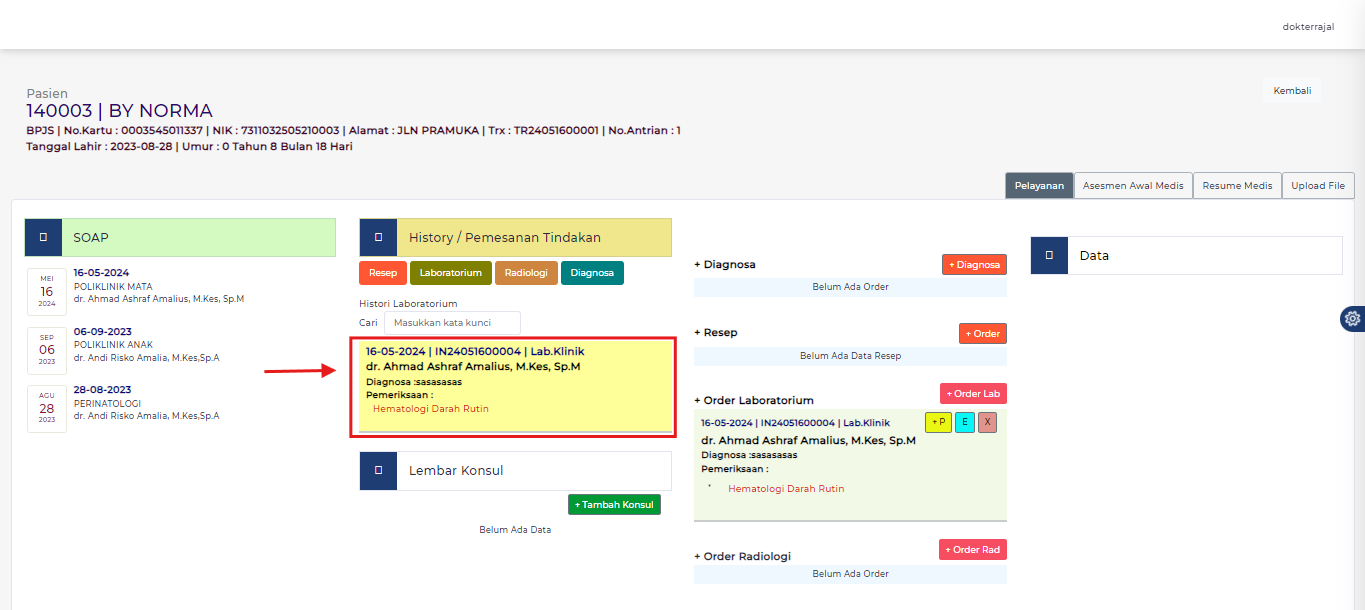Focus the Masukkan kata kunci search field
1365x610 pixels.
[x=452, y=323]
